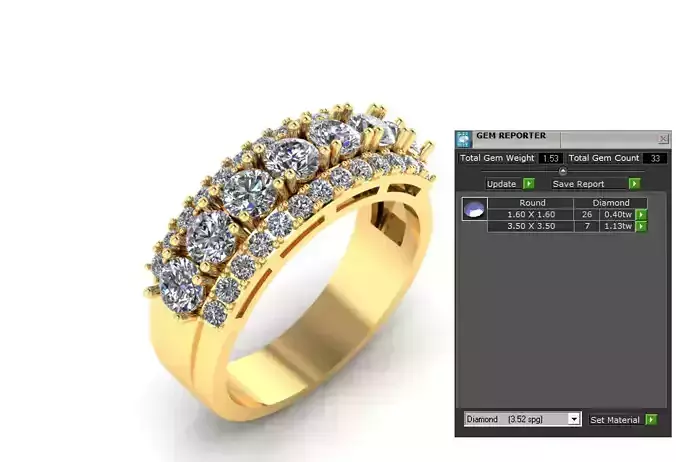Collapse the panel with the small up-arrow
This screenshot has height=462, width=676.
pyautogui.click(x=563, y=171)
